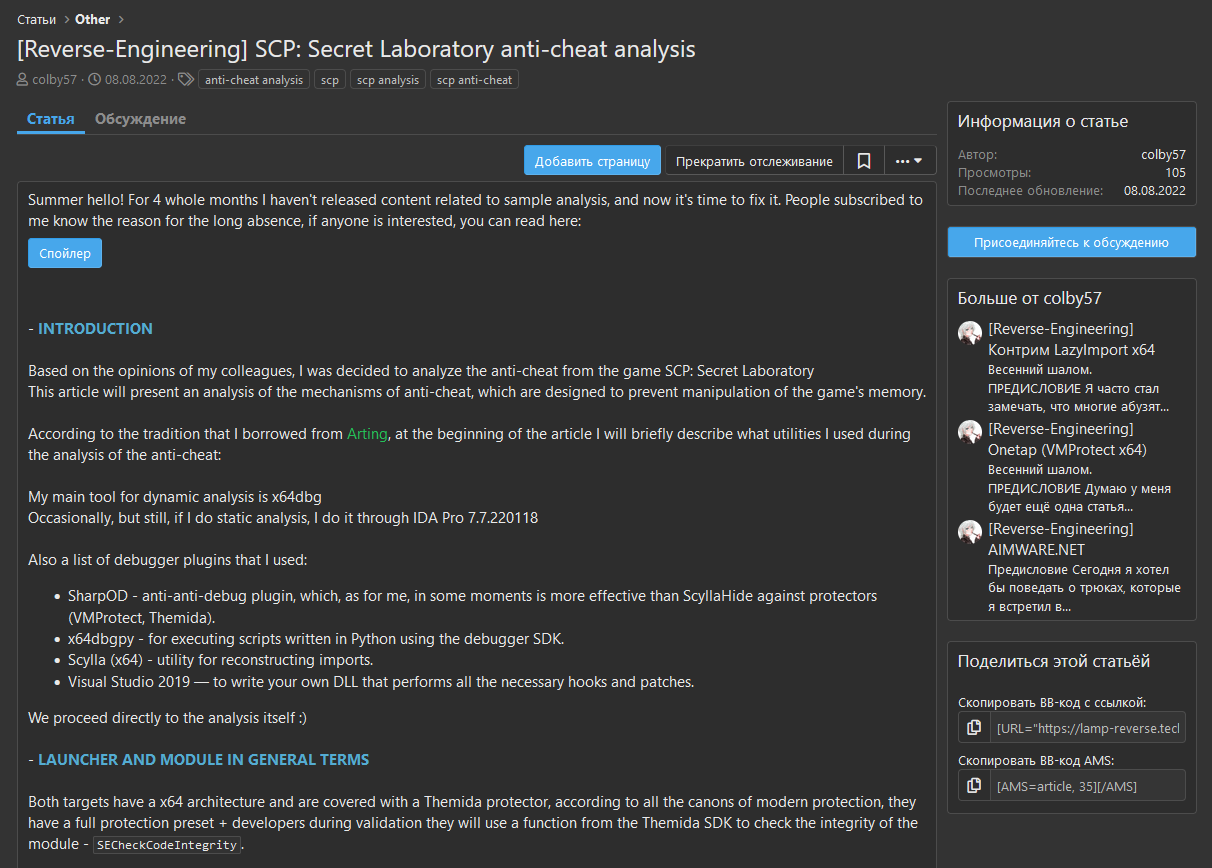The width and height of the screenshot is (1212, 868).
Task: Click the Статьи breadcrumb link
Action: point(37,19)
